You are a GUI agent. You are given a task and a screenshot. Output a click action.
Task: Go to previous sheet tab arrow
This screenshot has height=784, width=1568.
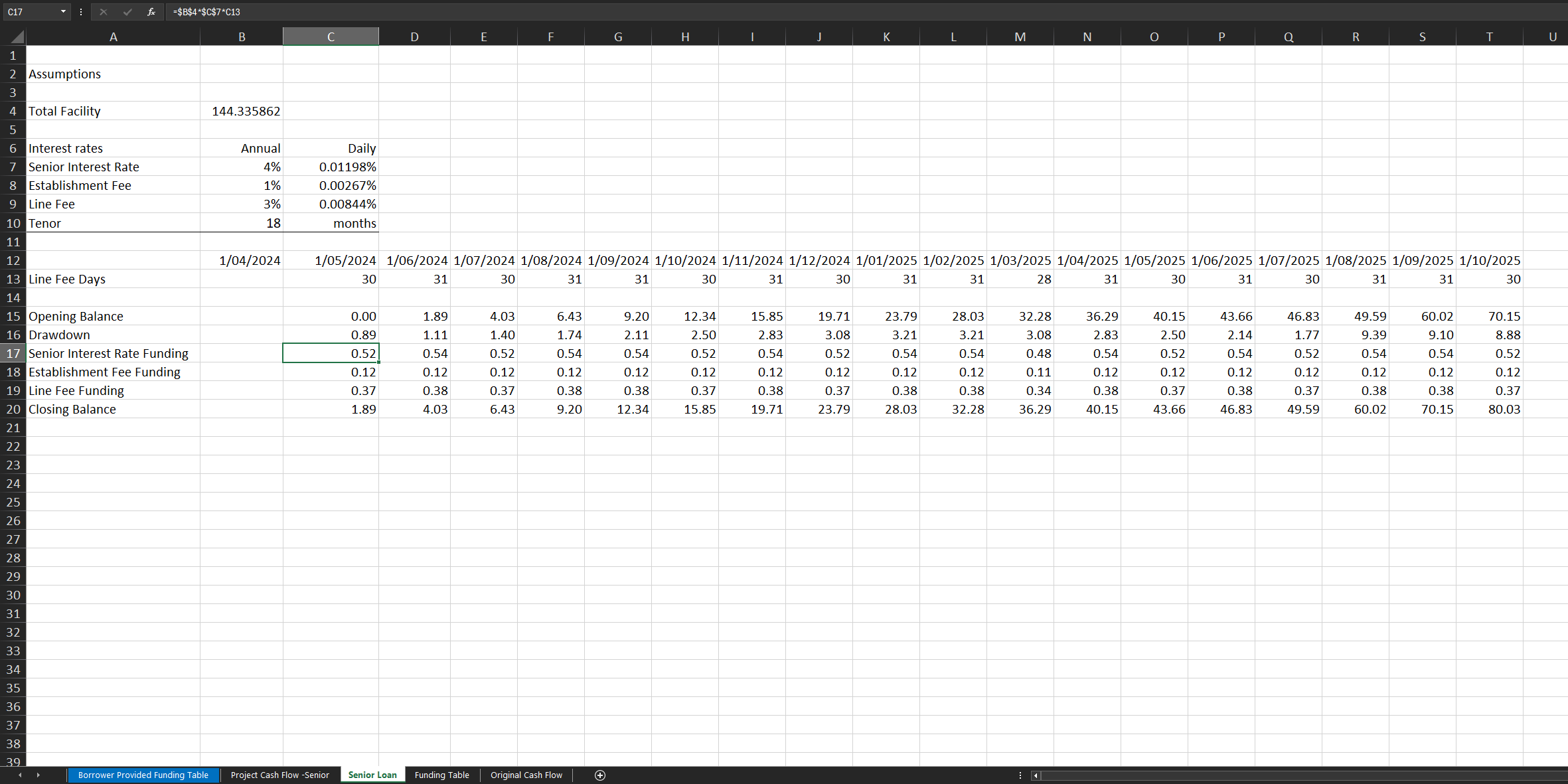[20, 775]
